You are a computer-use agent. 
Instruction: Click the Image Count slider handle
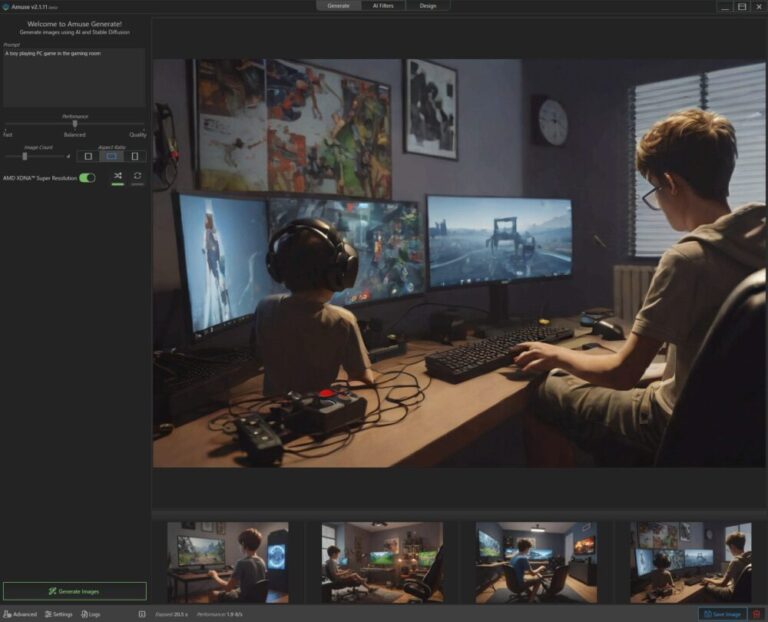[24, 156]
